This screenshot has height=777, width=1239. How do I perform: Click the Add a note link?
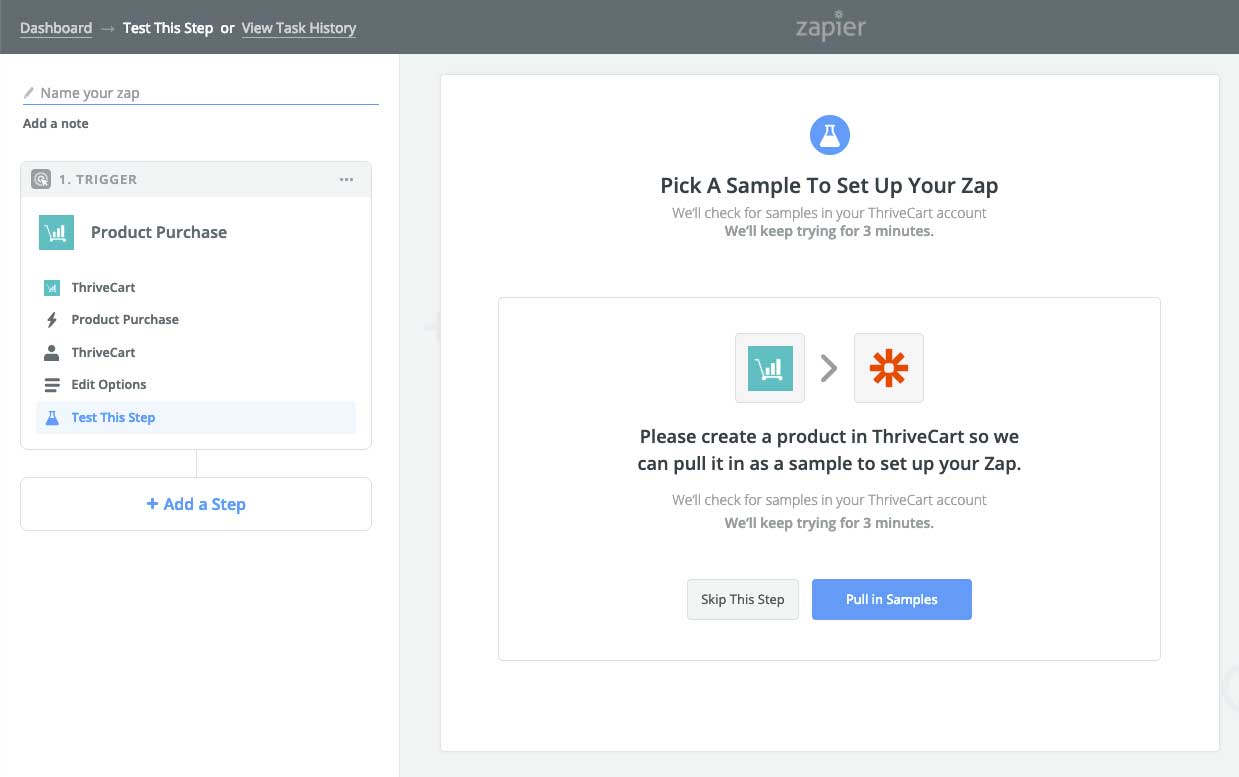coord(56,124)
